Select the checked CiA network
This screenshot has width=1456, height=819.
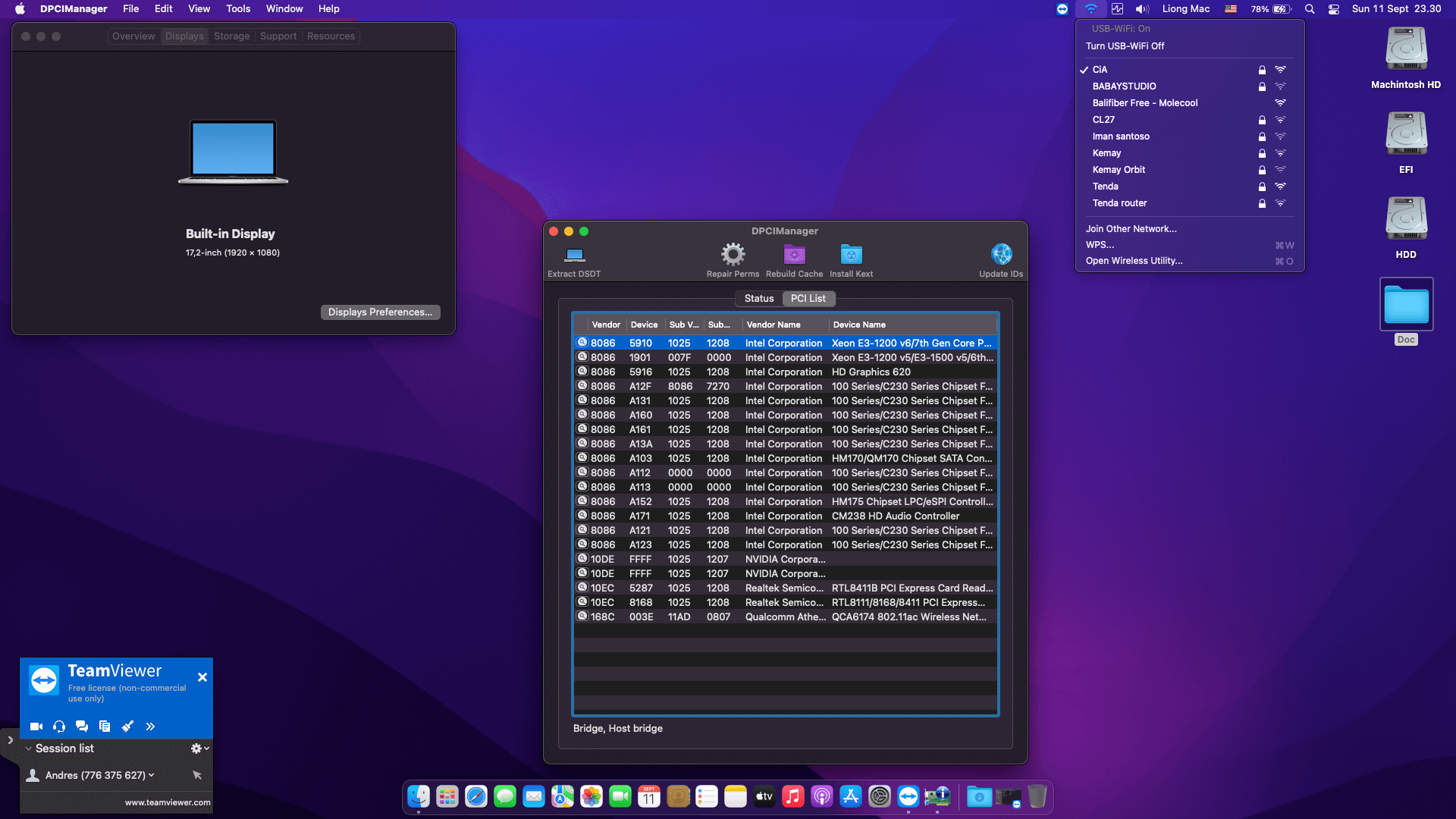click(1189, 70)
